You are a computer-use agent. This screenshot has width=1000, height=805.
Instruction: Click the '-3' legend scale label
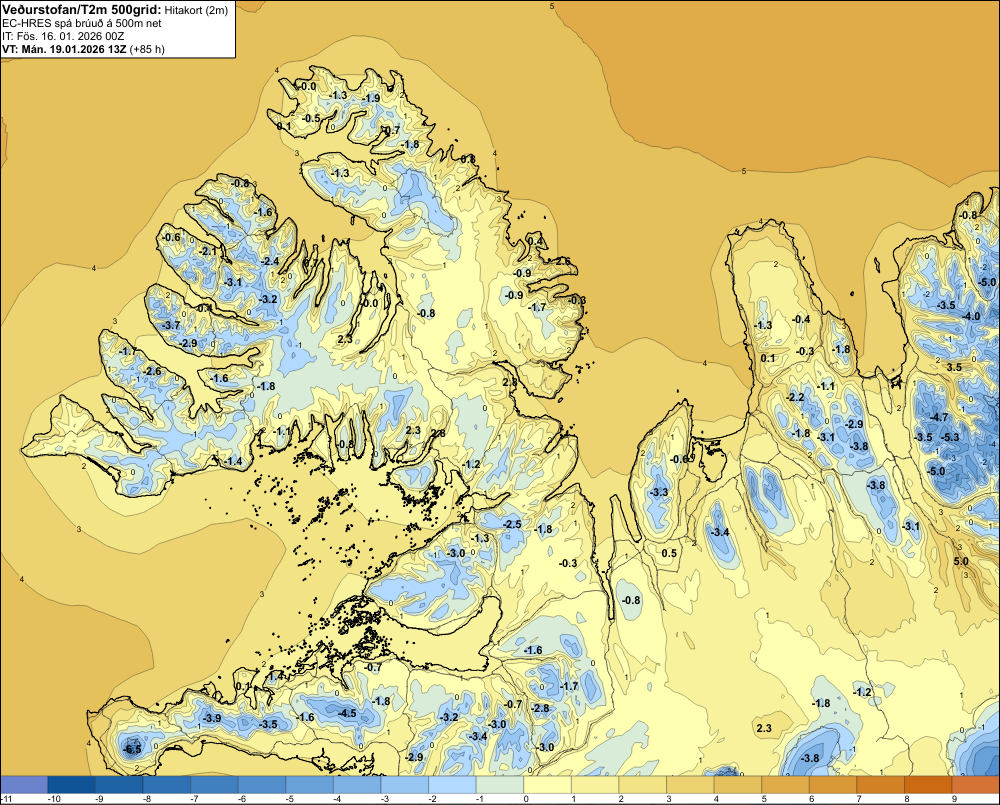pyautogui.click(x=386, y=799)
